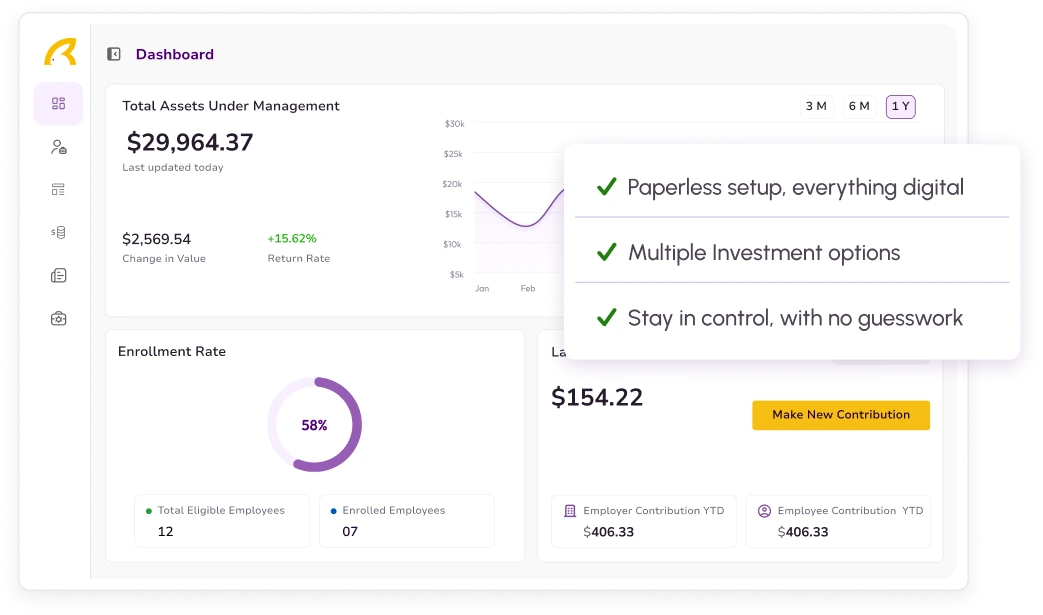This screenshot has width=1043, height=615.
Task: Switch to the 3 M view
Action: coord(817,106)
